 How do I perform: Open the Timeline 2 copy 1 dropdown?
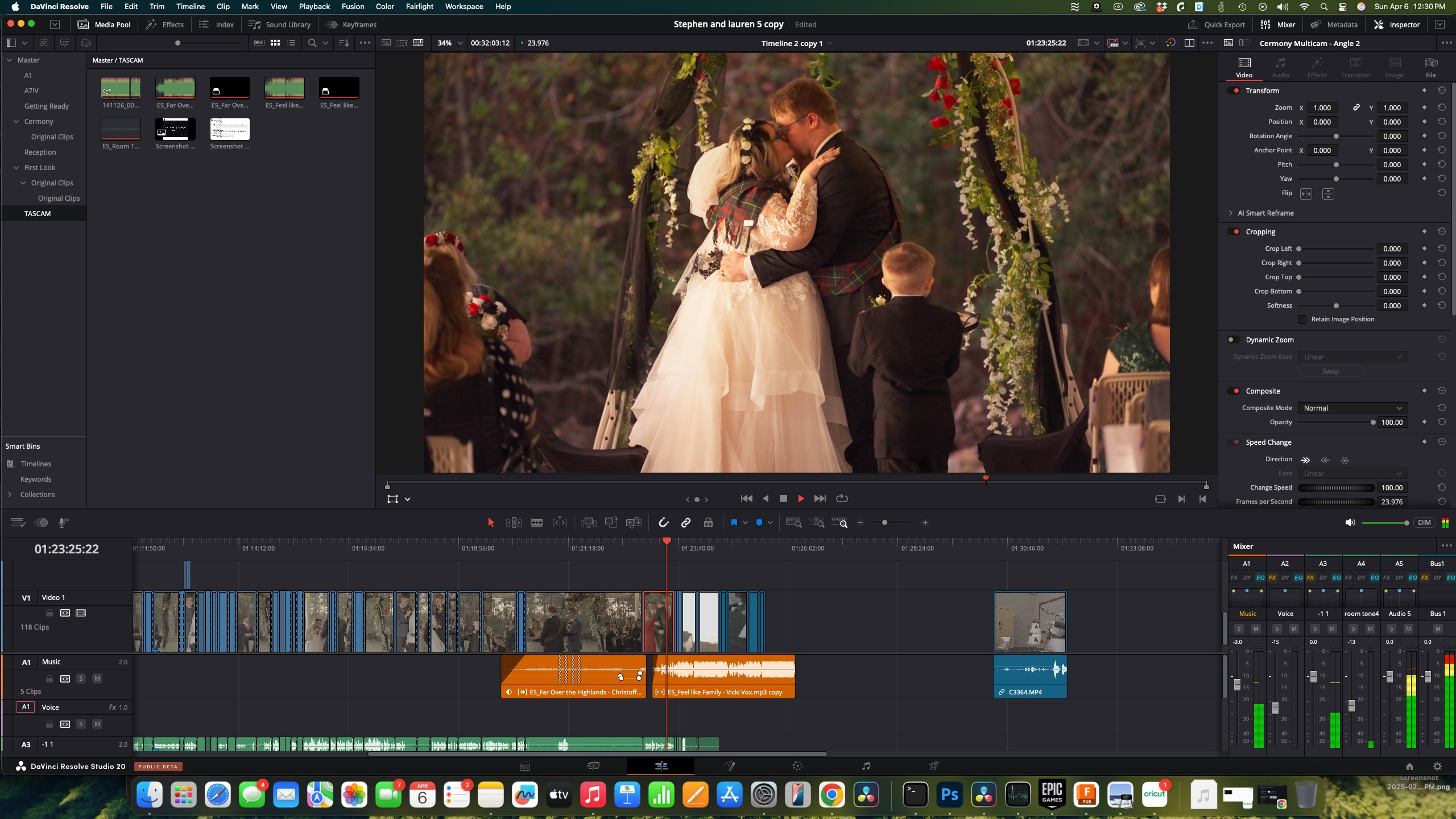[796, 43]
